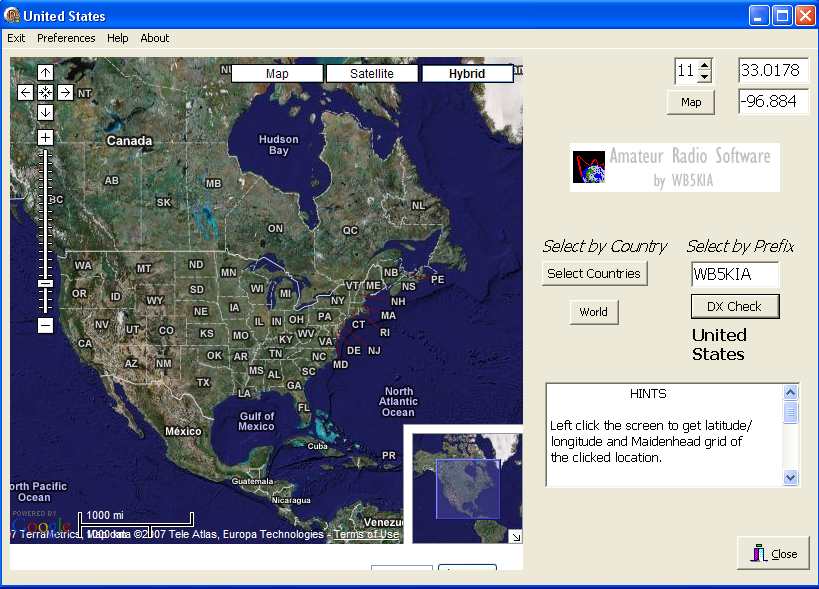Open the Preferences menu
Image resolution: width=819 pixels, height=589 pixels.
click(x=66, y=38)
